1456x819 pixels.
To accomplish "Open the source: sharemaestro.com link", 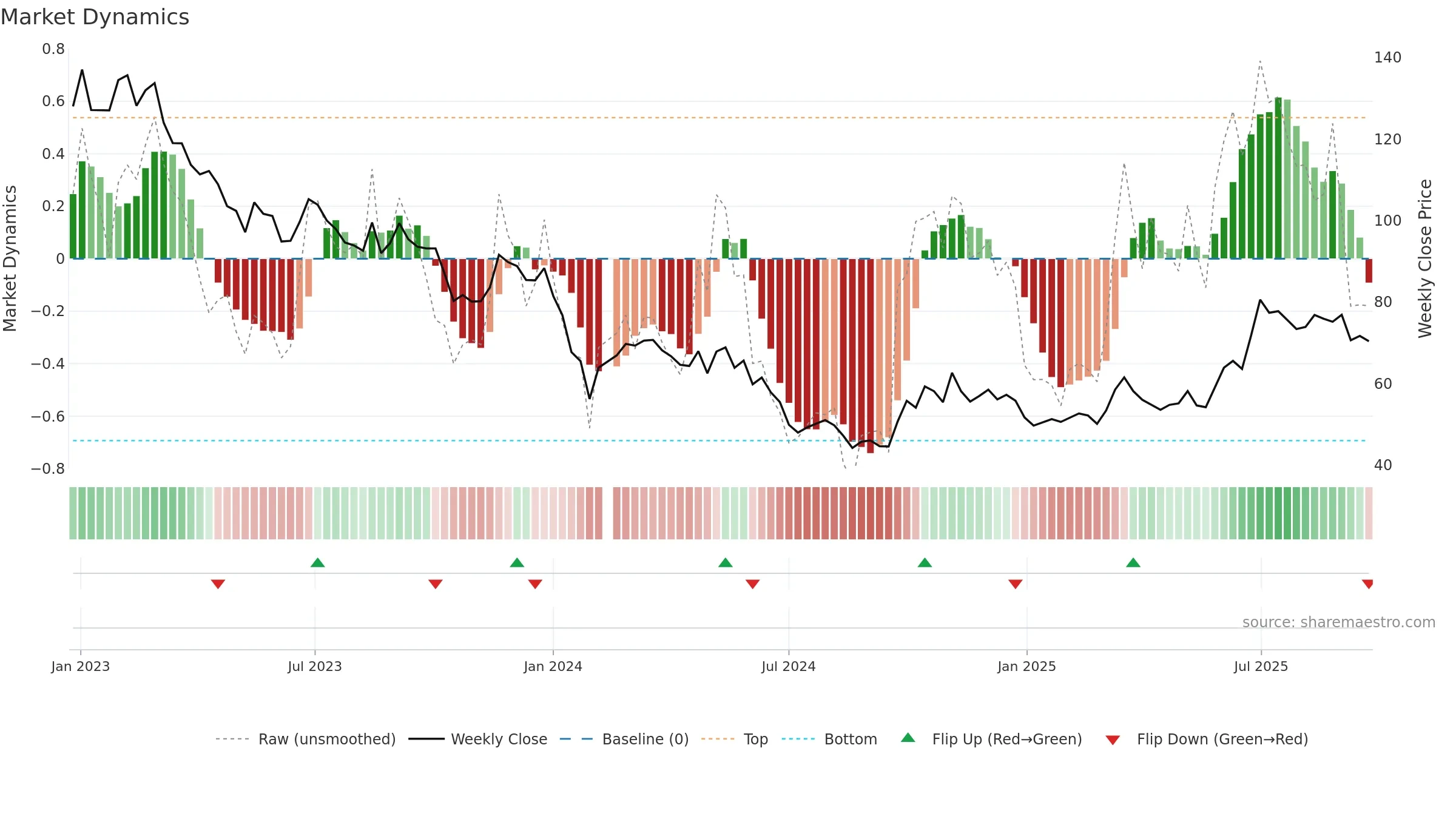I will click(1339, 622).
